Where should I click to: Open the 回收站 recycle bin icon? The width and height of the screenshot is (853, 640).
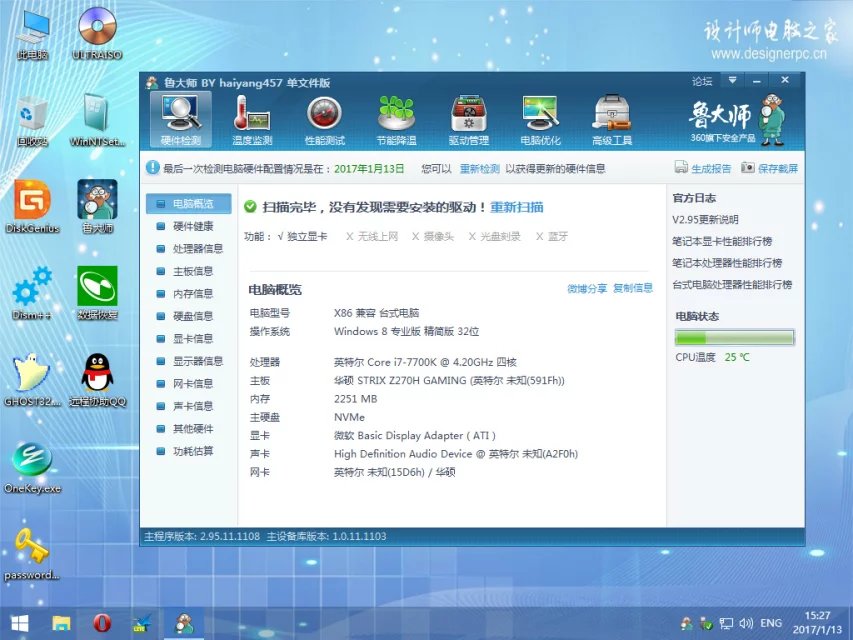click(x=33, y=121)
